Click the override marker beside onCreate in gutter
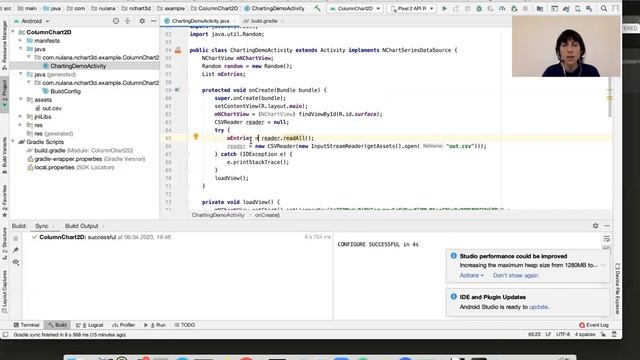The image size is (640, 360). [177, 90]
